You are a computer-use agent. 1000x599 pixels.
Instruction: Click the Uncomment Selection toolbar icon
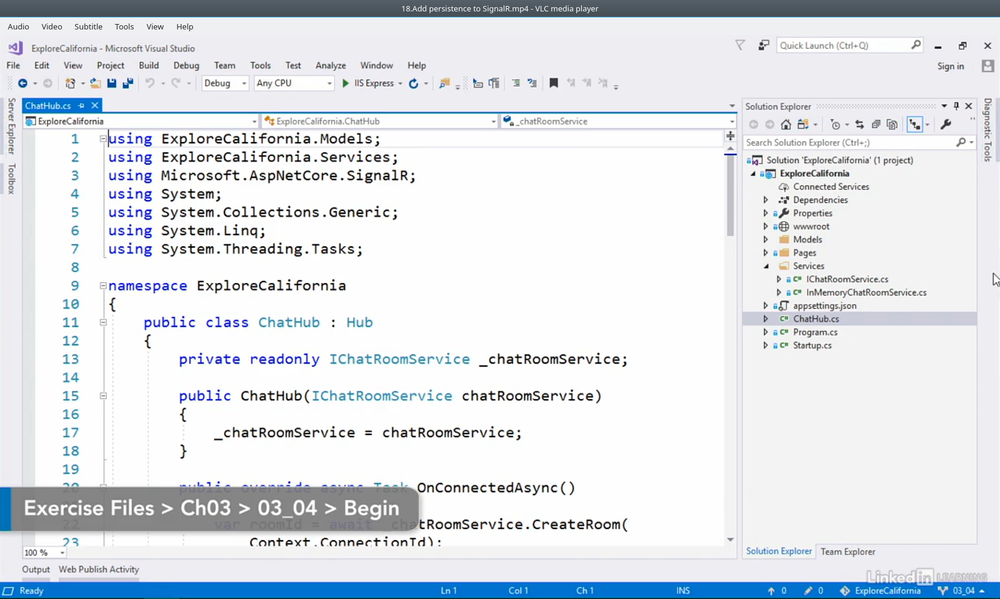(532, 84)
